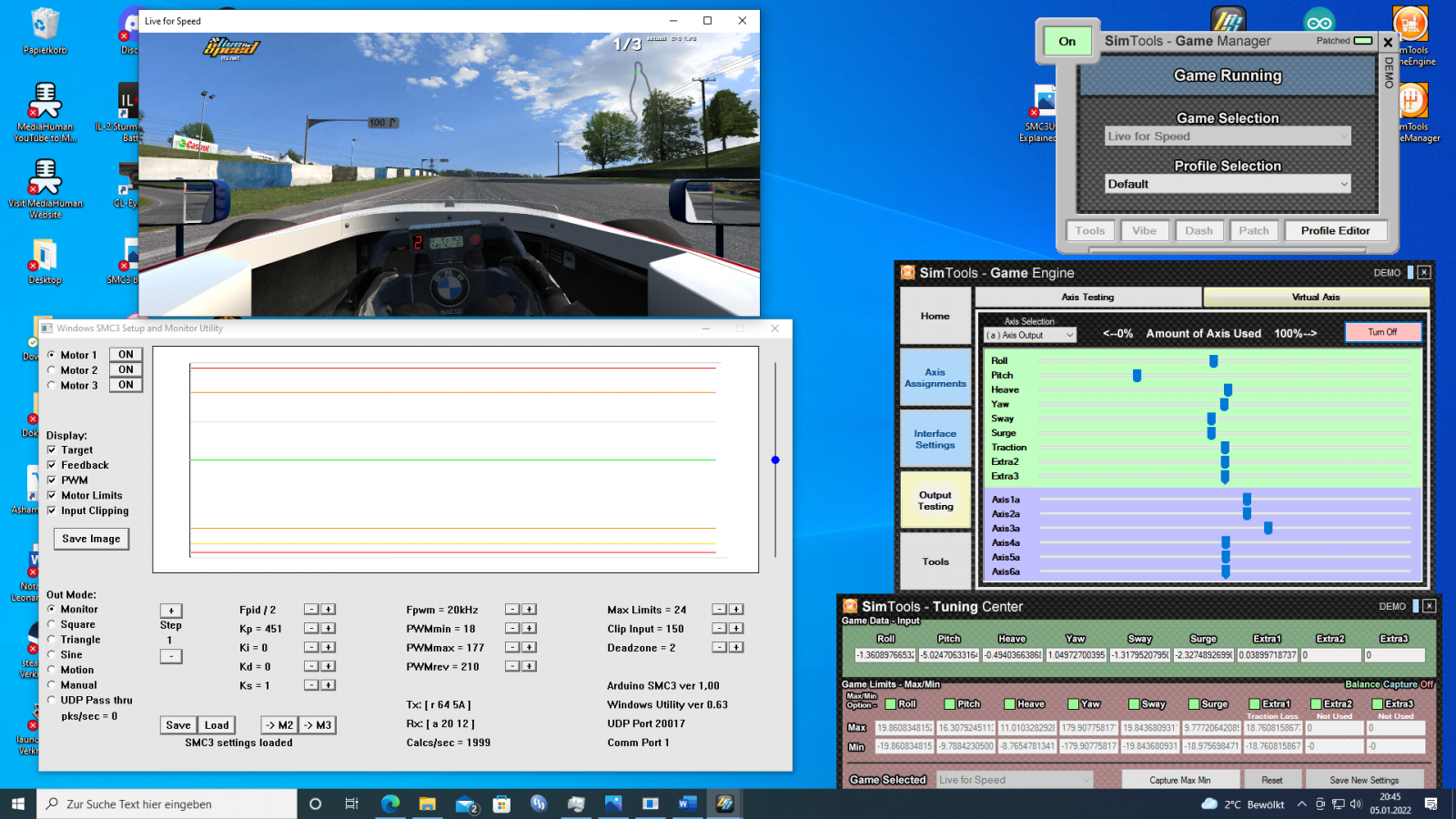
Task: Click Live for Speed taskbar icon
Action: pyautogui.click(x=724, y=804)
